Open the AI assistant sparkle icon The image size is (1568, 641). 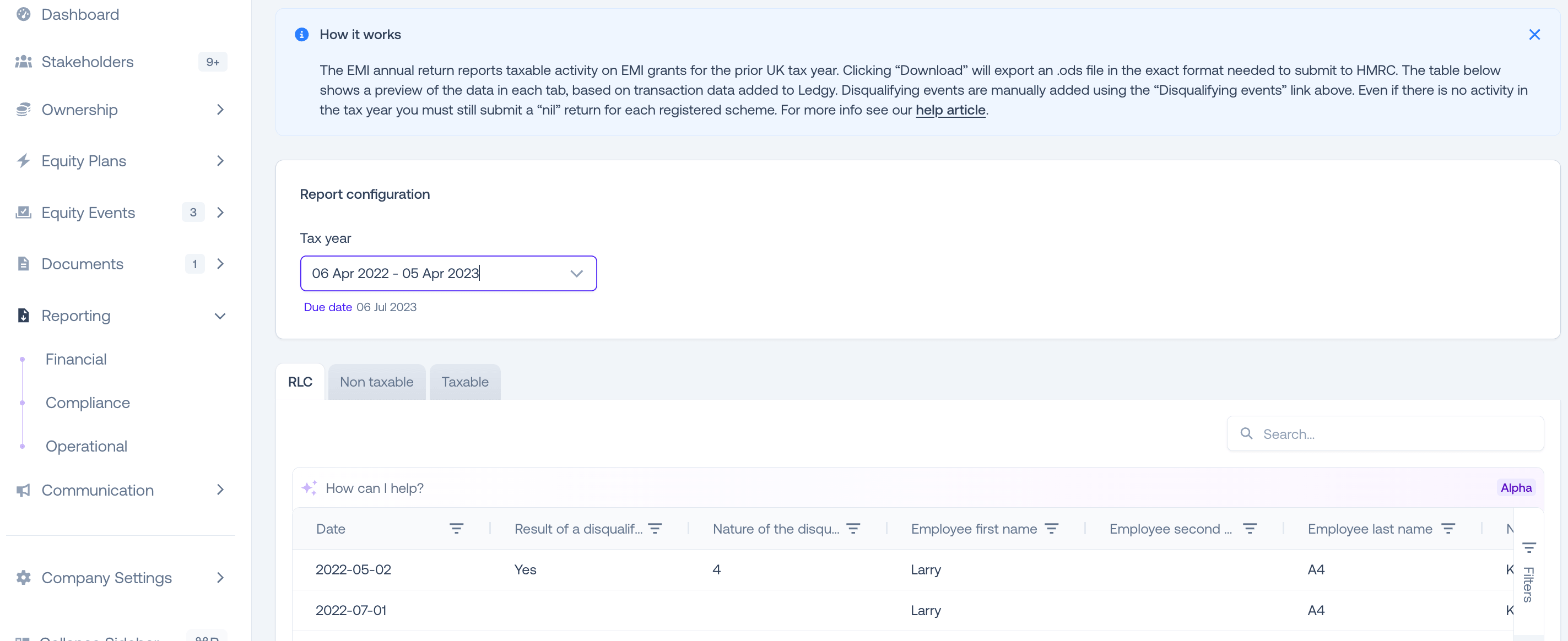pyautogui.click(x=310, y=487)
